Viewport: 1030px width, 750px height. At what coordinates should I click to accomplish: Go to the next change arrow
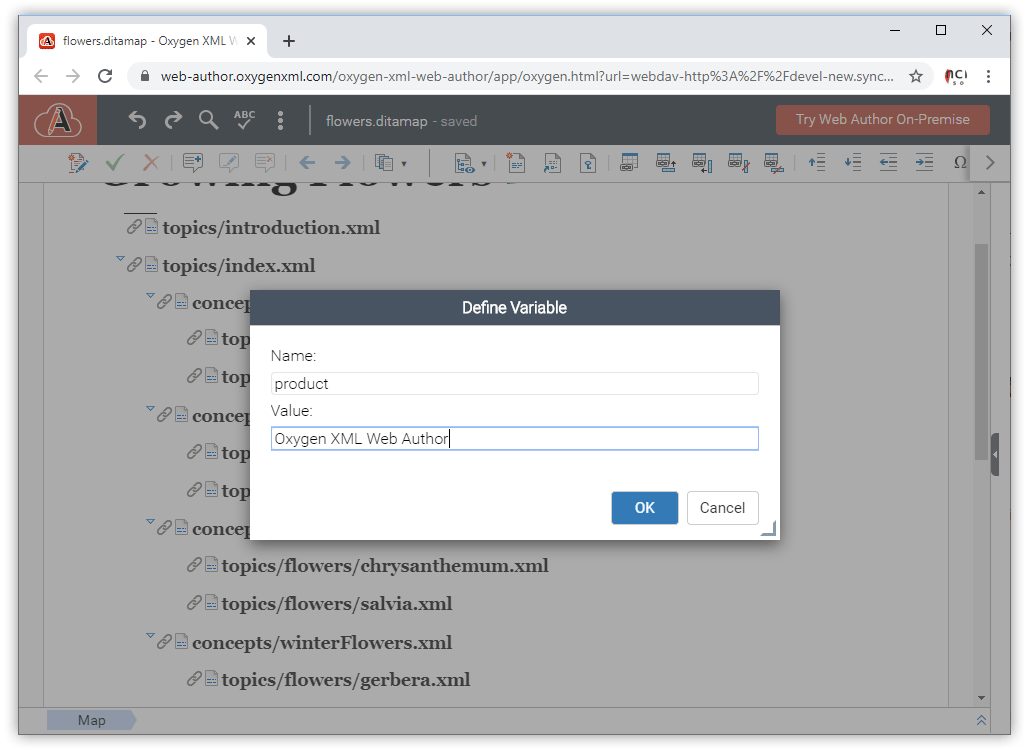pos(343,162)
